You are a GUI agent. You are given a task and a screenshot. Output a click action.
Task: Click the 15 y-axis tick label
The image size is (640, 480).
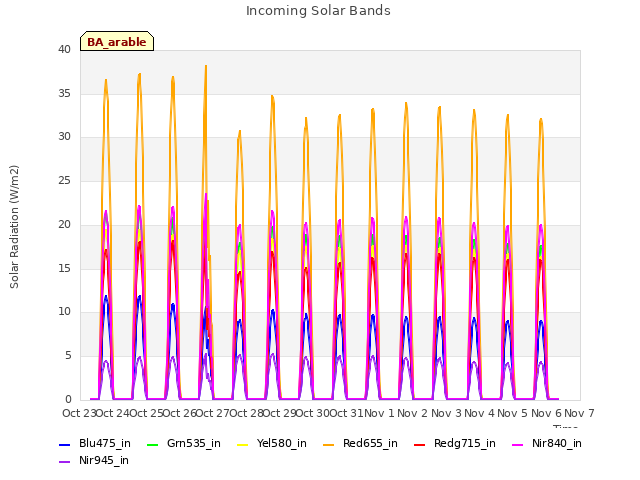click(64, 269)
